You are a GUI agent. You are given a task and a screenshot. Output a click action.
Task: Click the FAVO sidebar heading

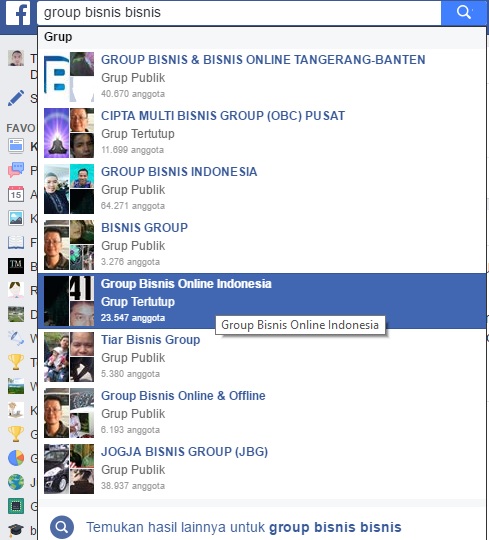point(21,128)
